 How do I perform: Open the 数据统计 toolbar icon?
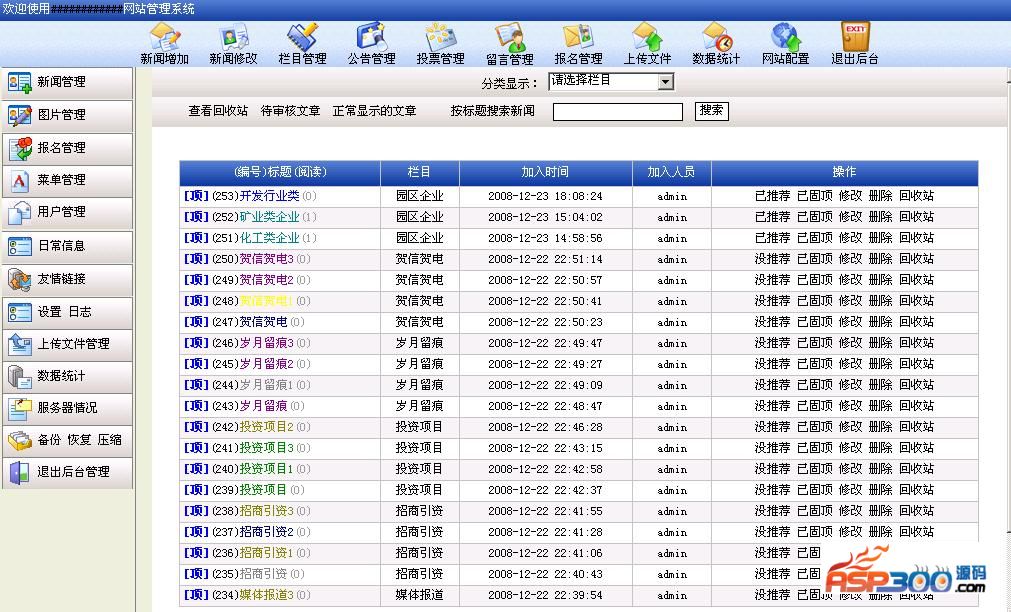point(716,37)
